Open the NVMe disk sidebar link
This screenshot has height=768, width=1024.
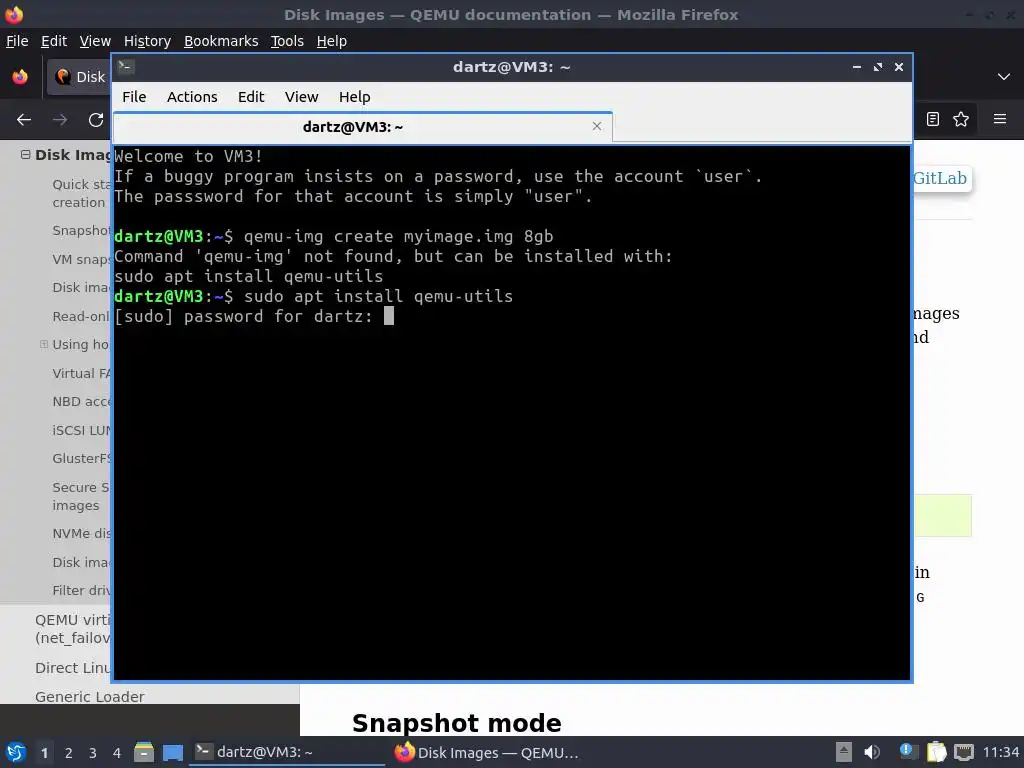coord(81,534)
